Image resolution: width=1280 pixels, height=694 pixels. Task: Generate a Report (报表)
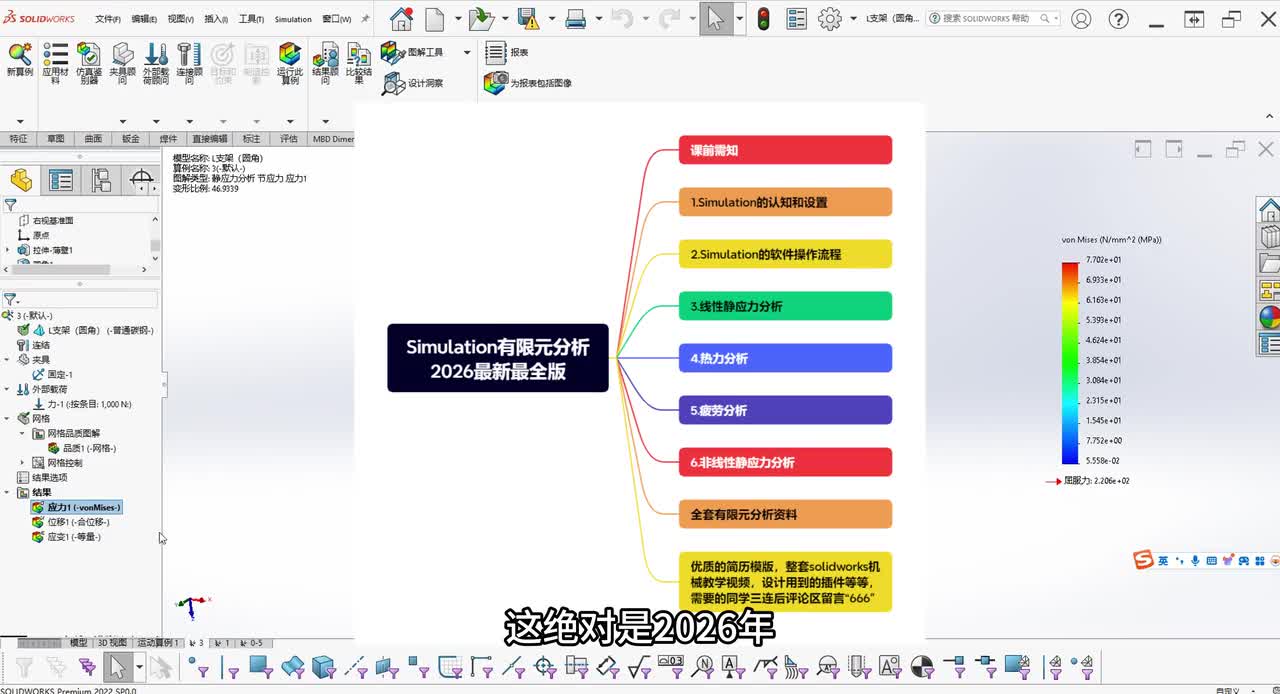tap(507, 52)
